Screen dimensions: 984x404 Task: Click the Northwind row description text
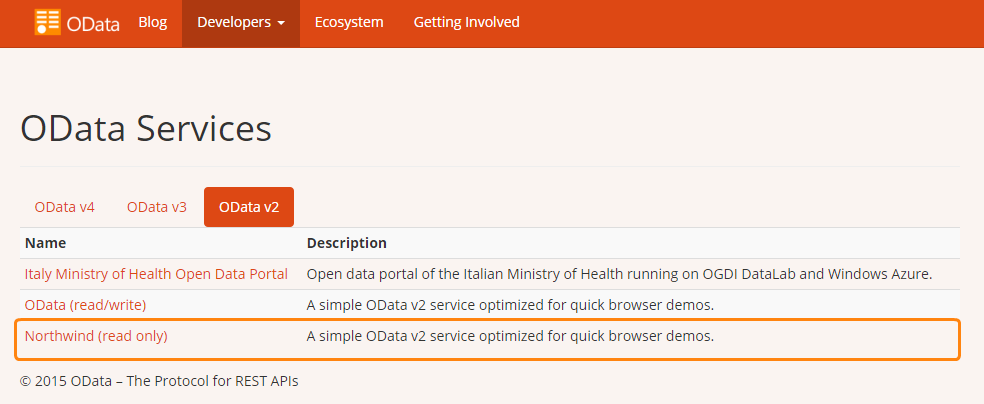pyautogui.click(x=510, y=336)
